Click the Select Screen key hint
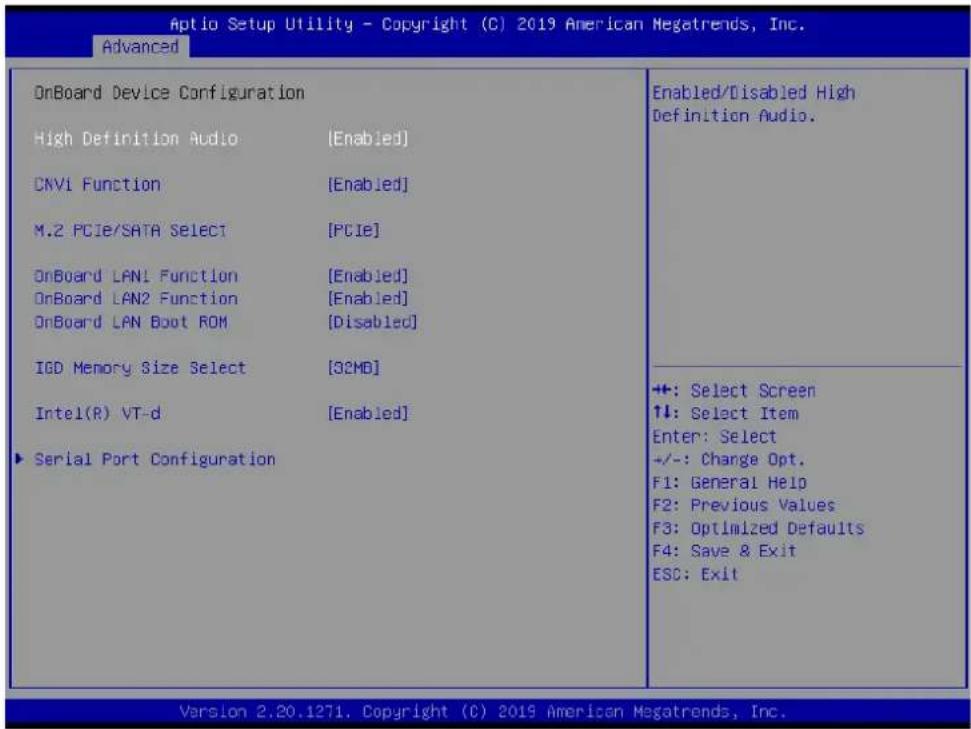Screen dimensions: 971x729 pos(734,391)
